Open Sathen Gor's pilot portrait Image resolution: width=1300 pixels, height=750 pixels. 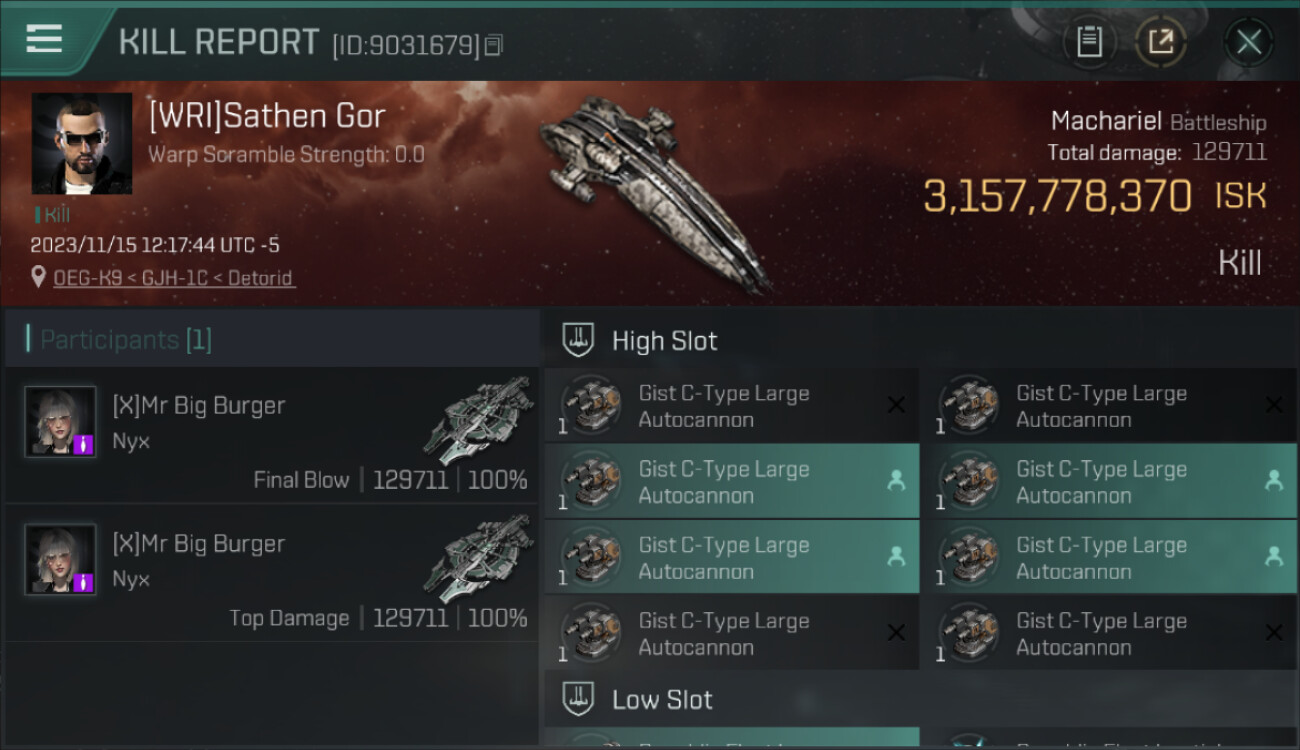(82, 144)
